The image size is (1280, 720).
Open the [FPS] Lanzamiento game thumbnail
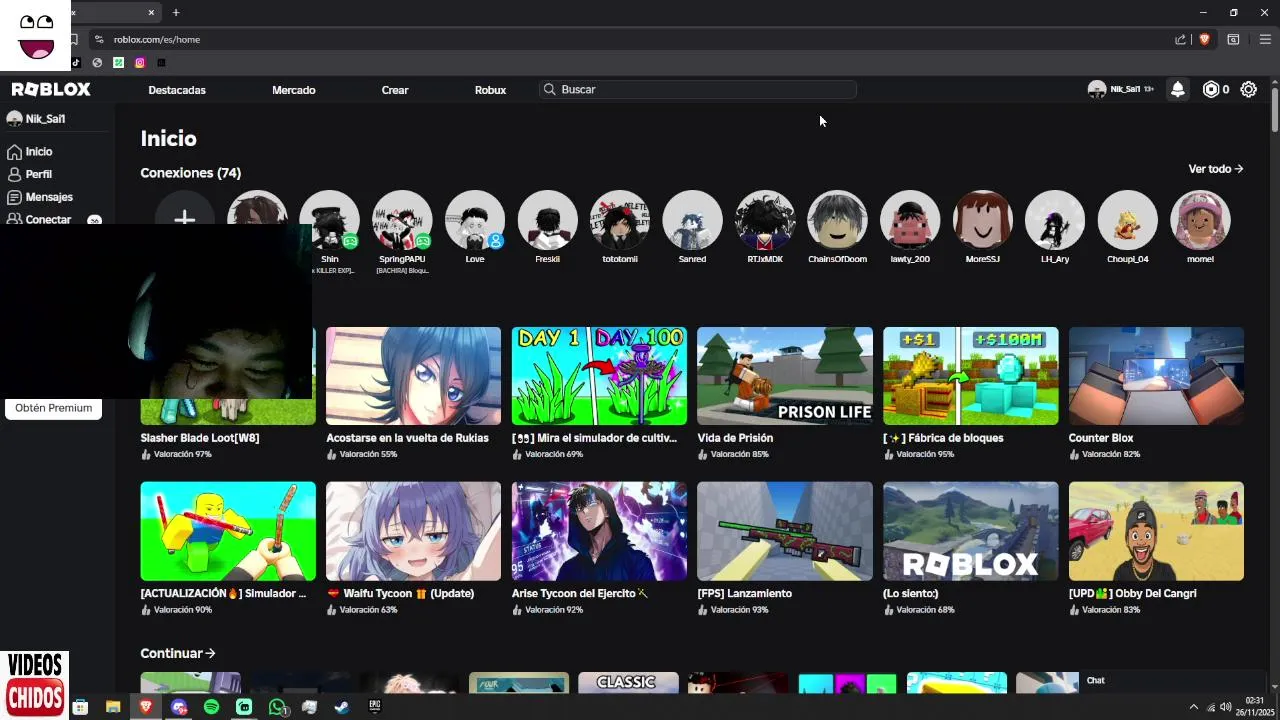tap(785, 531)
